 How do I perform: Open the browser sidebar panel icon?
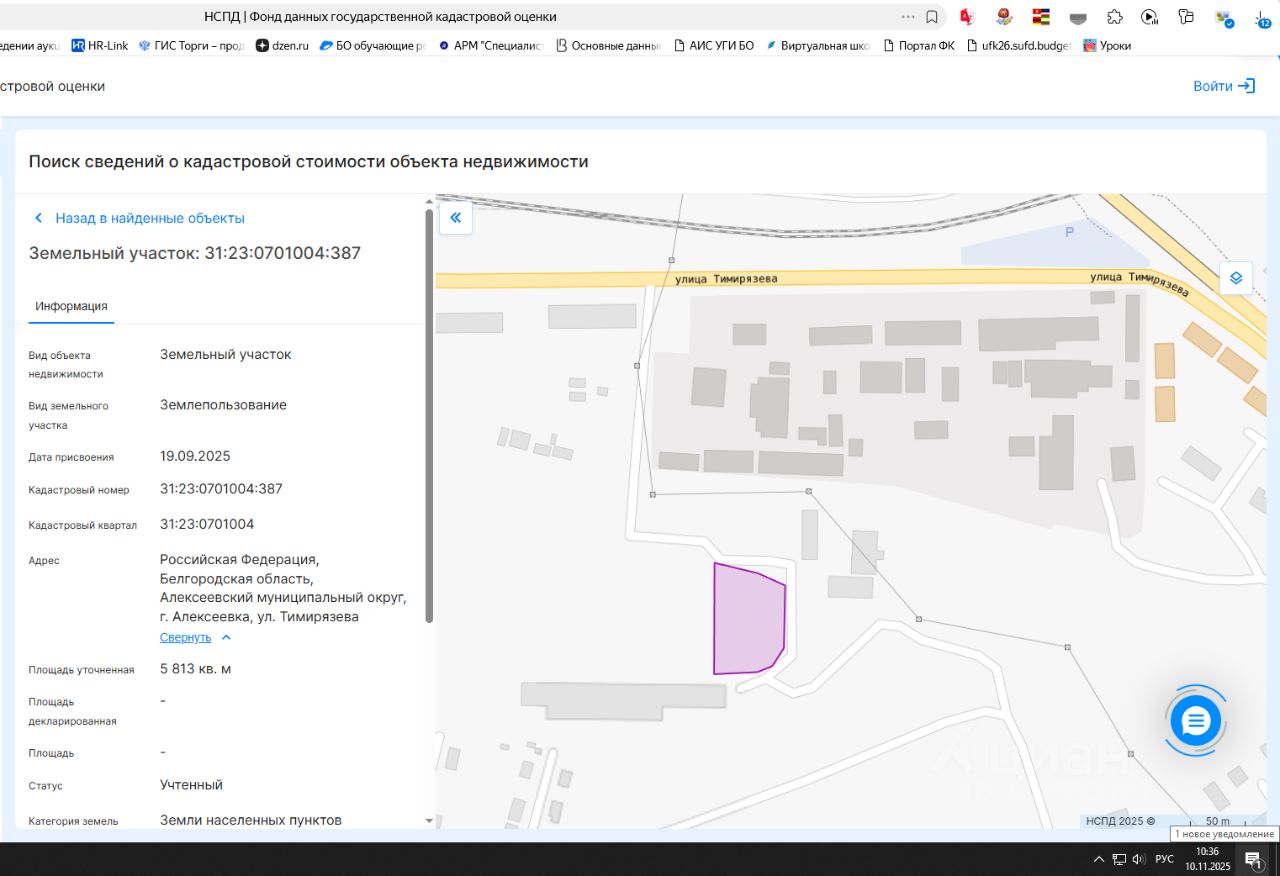[1187, 17]
